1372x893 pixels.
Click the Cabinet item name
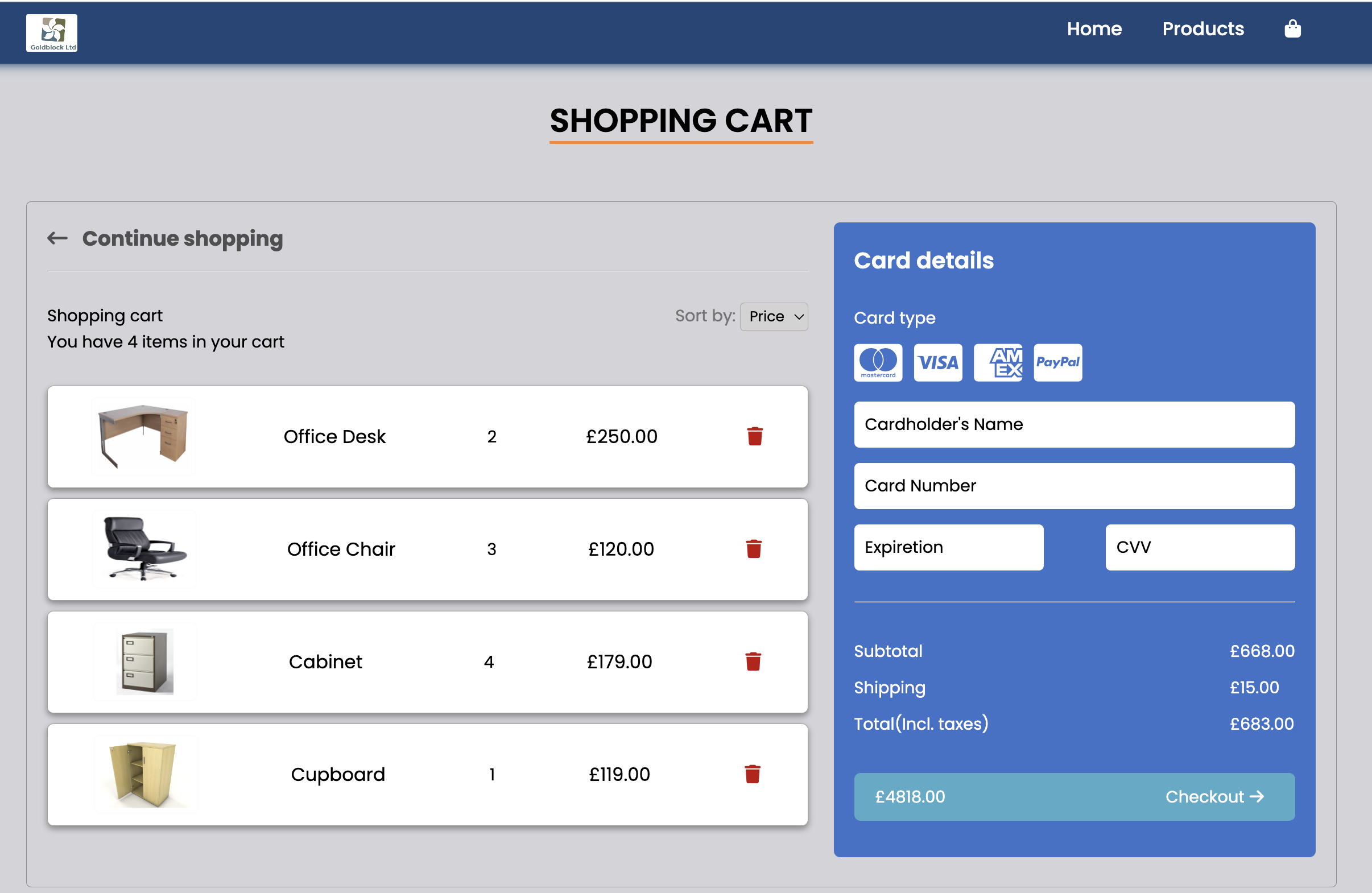[x=325, y=662]
